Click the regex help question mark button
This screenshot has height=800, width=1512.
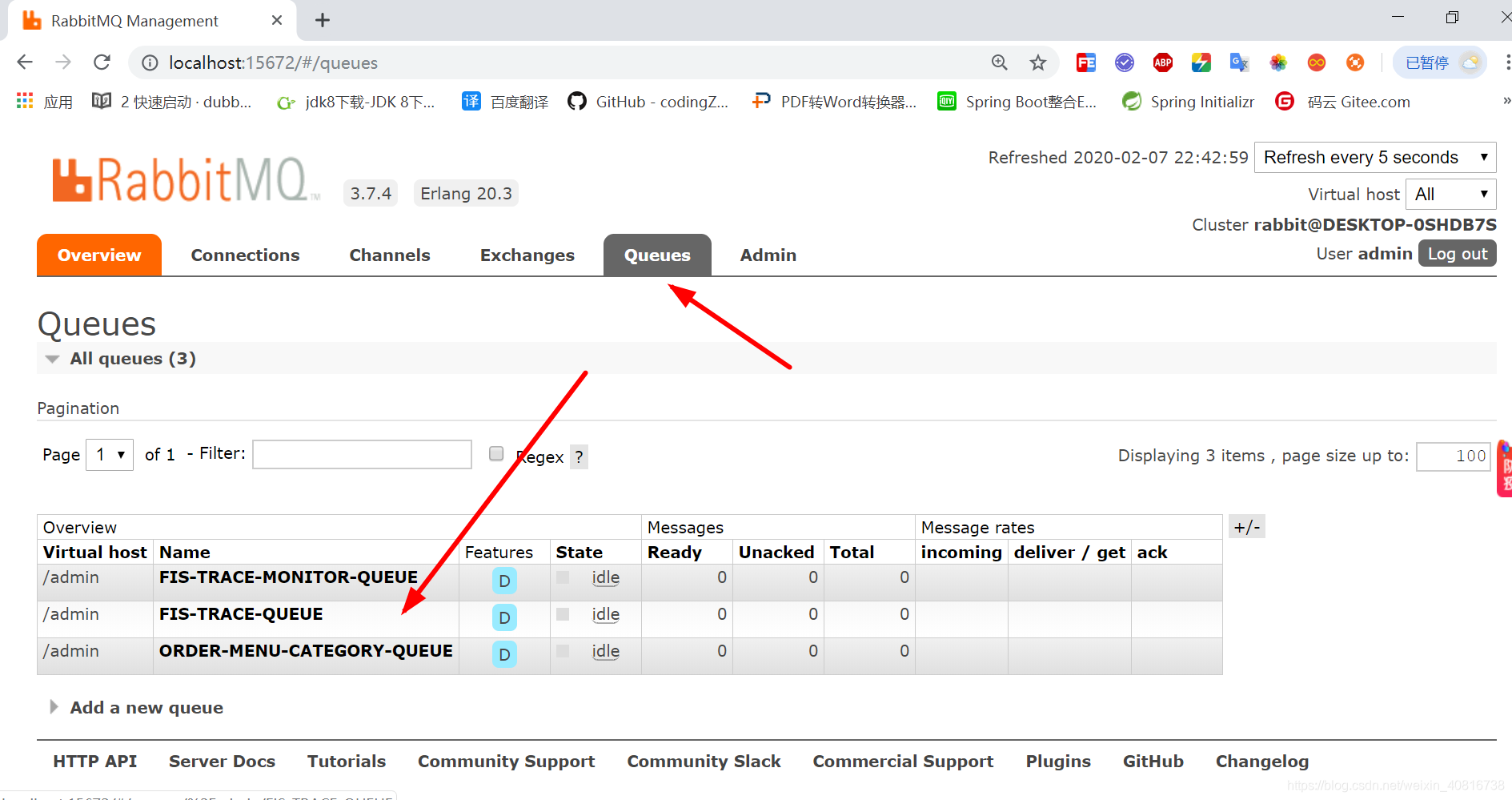coord(579,456)
